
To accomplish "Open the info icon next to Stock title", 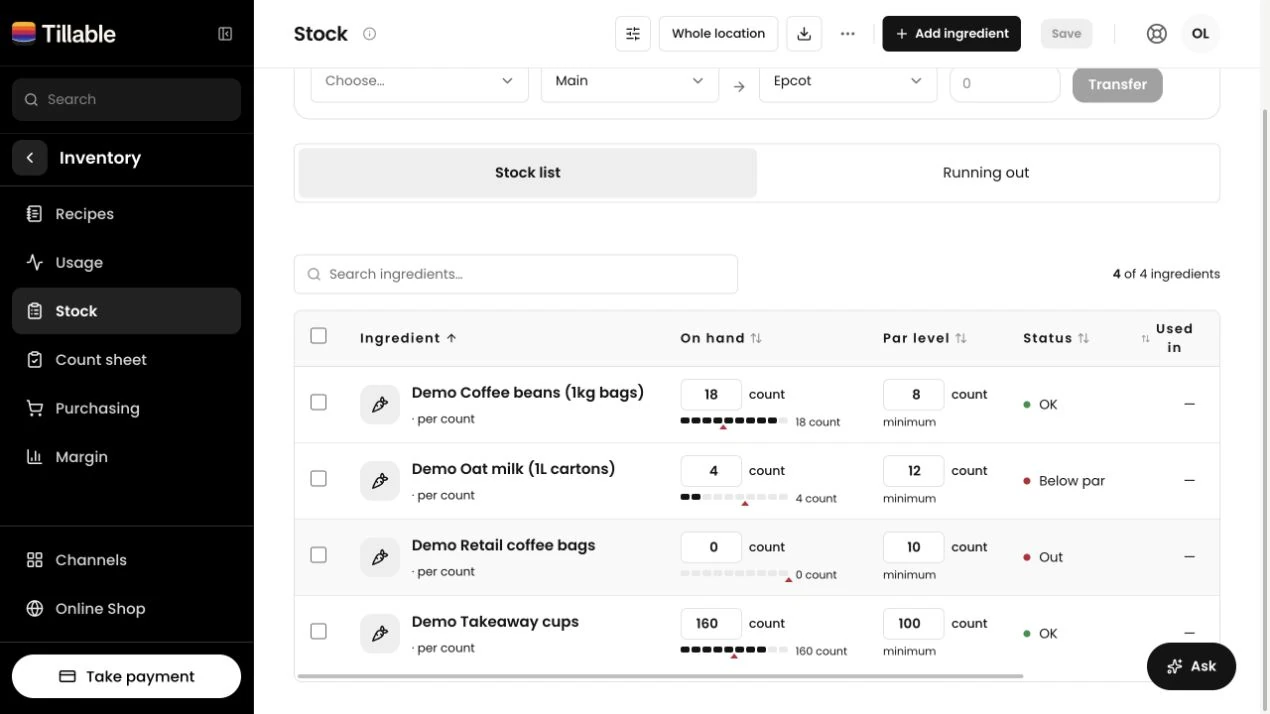I will (369, 34).
